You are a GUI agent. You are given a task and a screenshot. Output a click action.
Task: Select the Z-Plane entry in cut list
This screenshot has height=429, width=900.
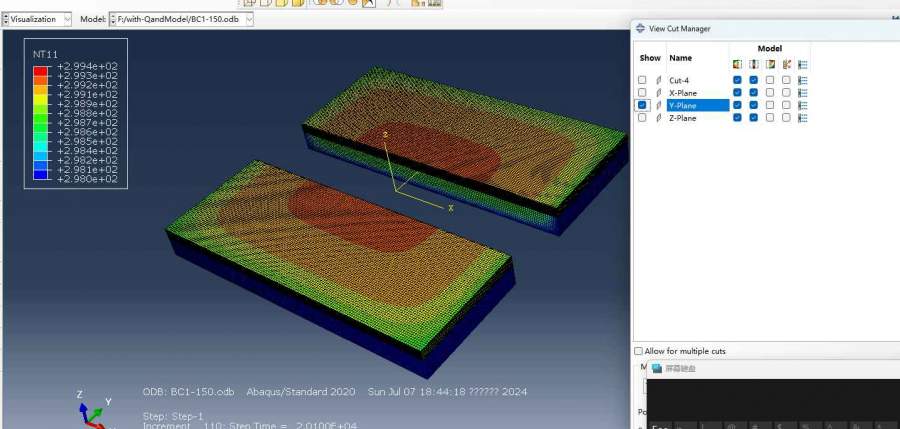[683, 118]
